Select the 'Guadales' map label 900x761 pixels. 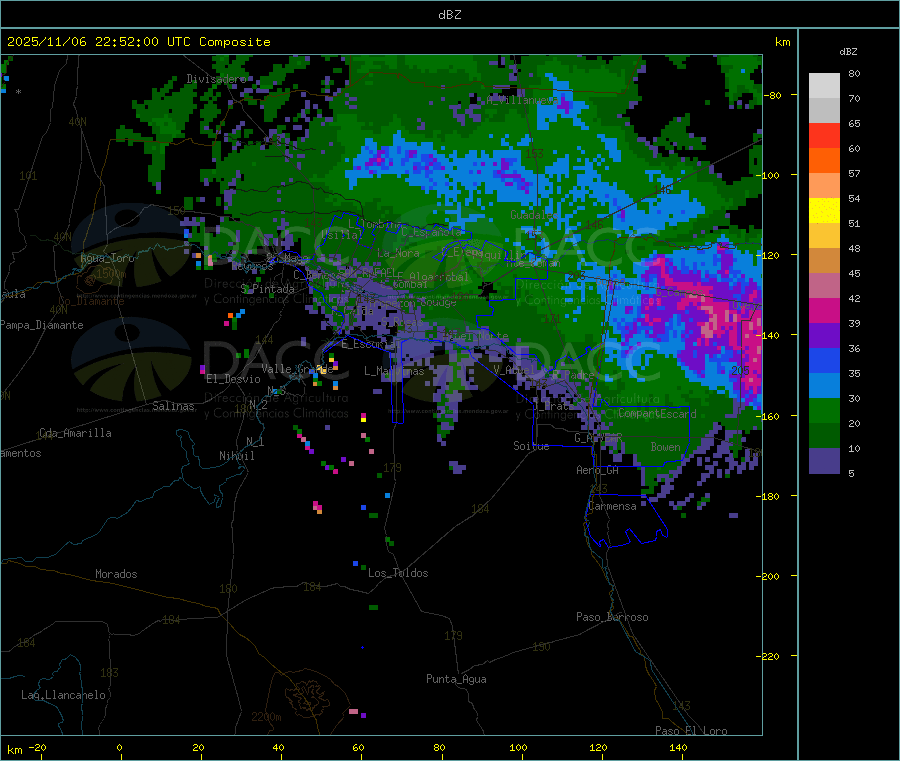point(534,215)
